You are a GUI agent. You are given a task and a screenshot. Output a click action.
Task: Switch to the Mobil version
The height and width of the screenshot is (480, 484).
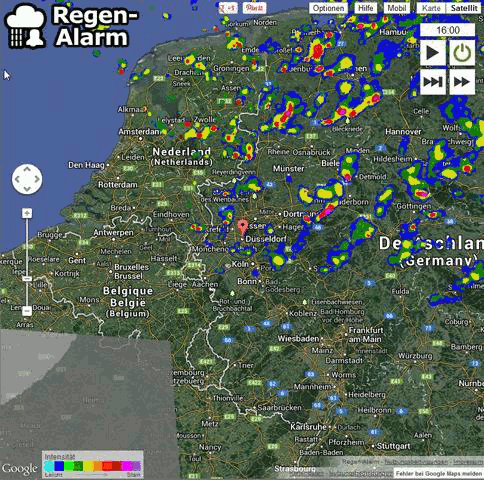(x=397, y=8)
